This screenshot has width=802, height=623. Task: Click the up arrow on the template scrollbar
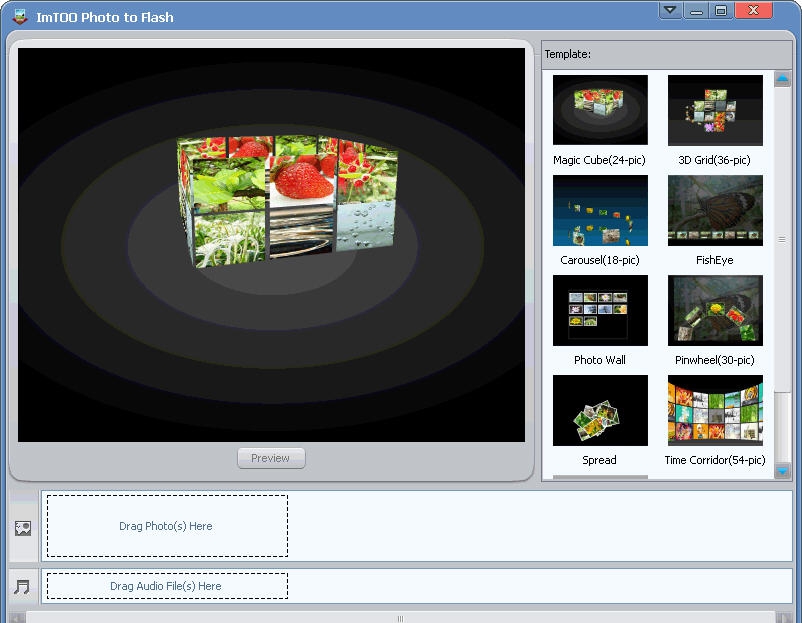[x=783, y=78]
